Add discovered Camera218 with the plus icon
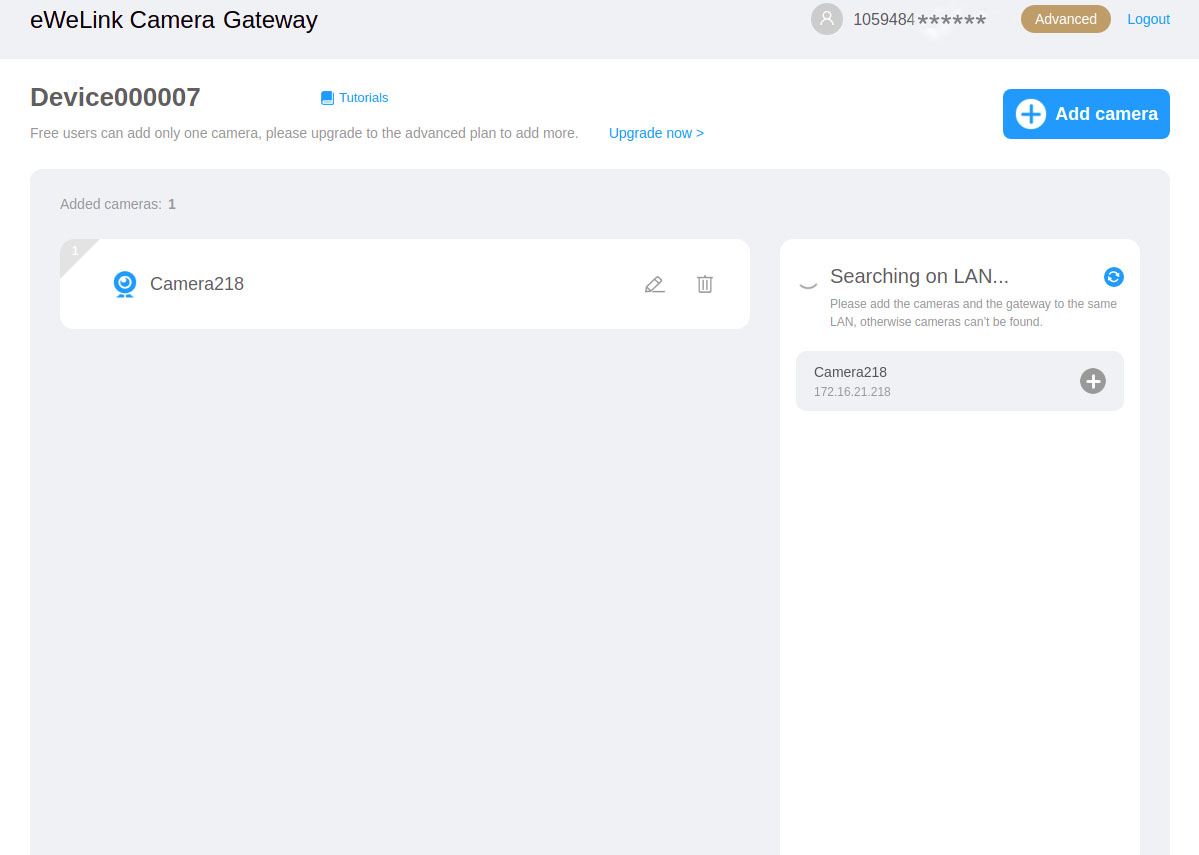The height and width of the screenshot is (855, 1199). click(x=1093, y=381)
